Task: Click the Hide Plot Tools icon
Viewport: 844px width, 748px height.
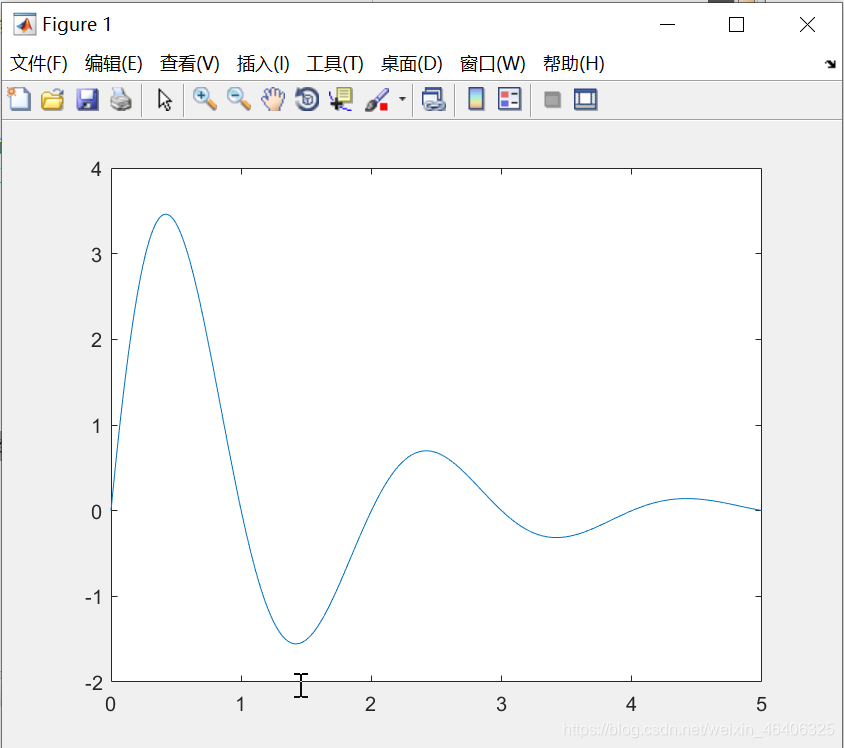Action: pos(552,100)
